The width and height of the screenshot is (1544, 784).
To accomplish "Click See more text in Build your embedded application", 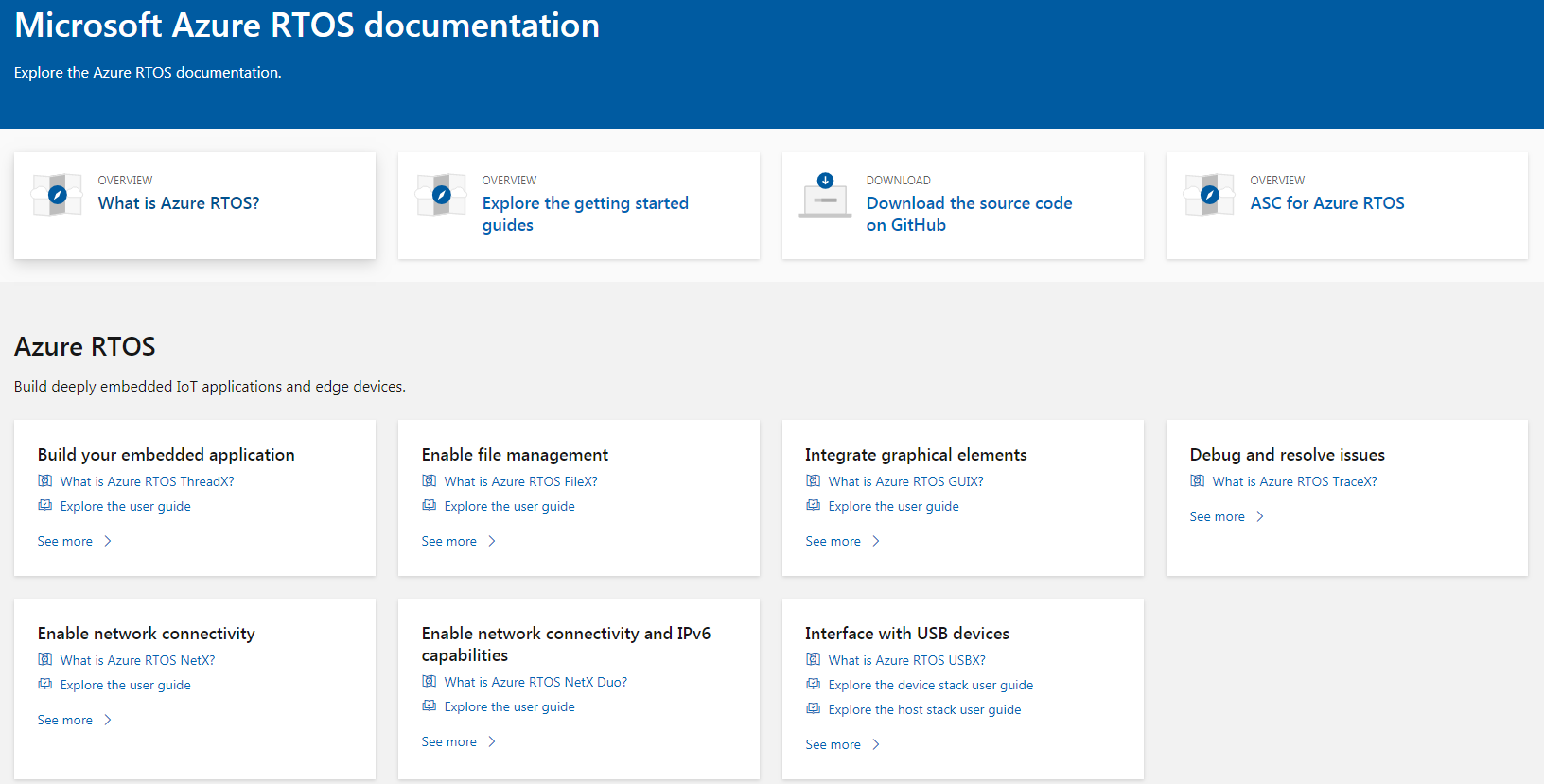I will (65, 541).
